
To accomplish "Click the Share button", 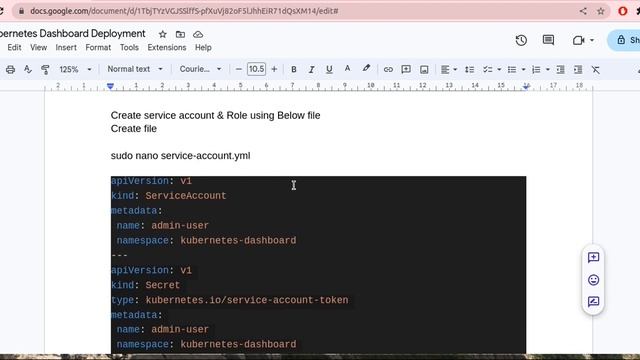I will coord(624,40).
